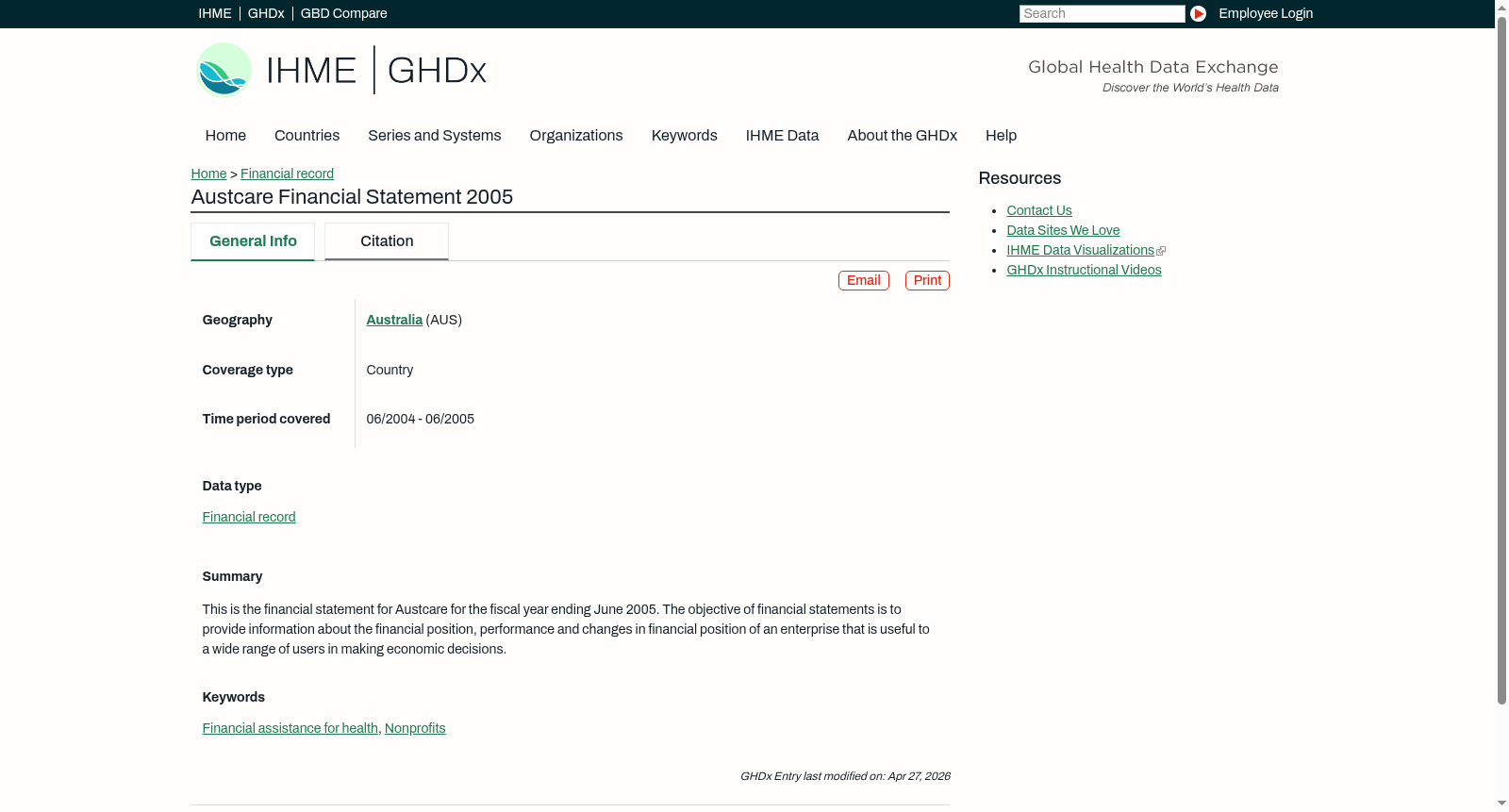Focus the Search input field
The image size is (1509, 812).
[1102, 13]
